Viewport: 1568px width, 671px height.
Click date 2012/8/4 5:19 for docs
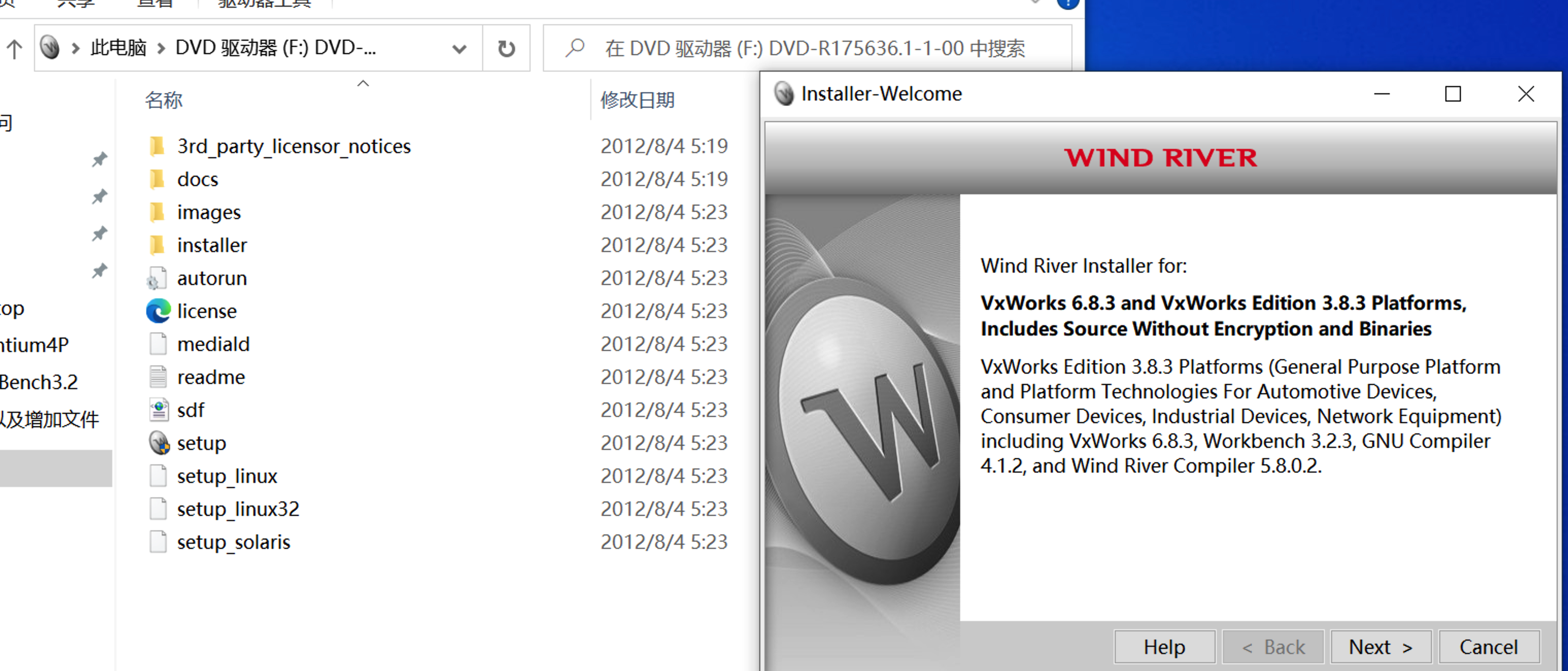664,179
